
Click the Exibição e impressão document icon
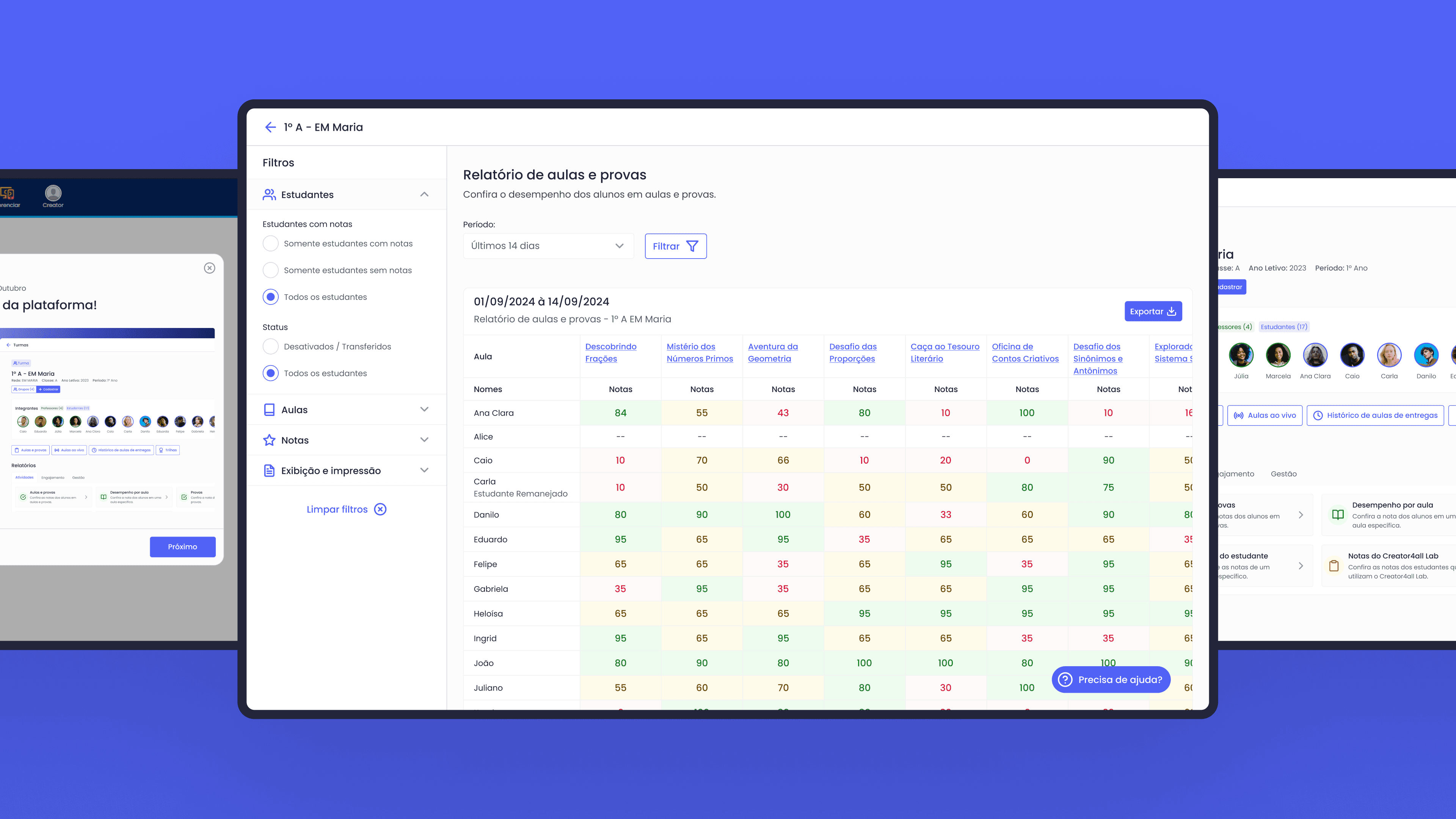click(x=269, y=471)
